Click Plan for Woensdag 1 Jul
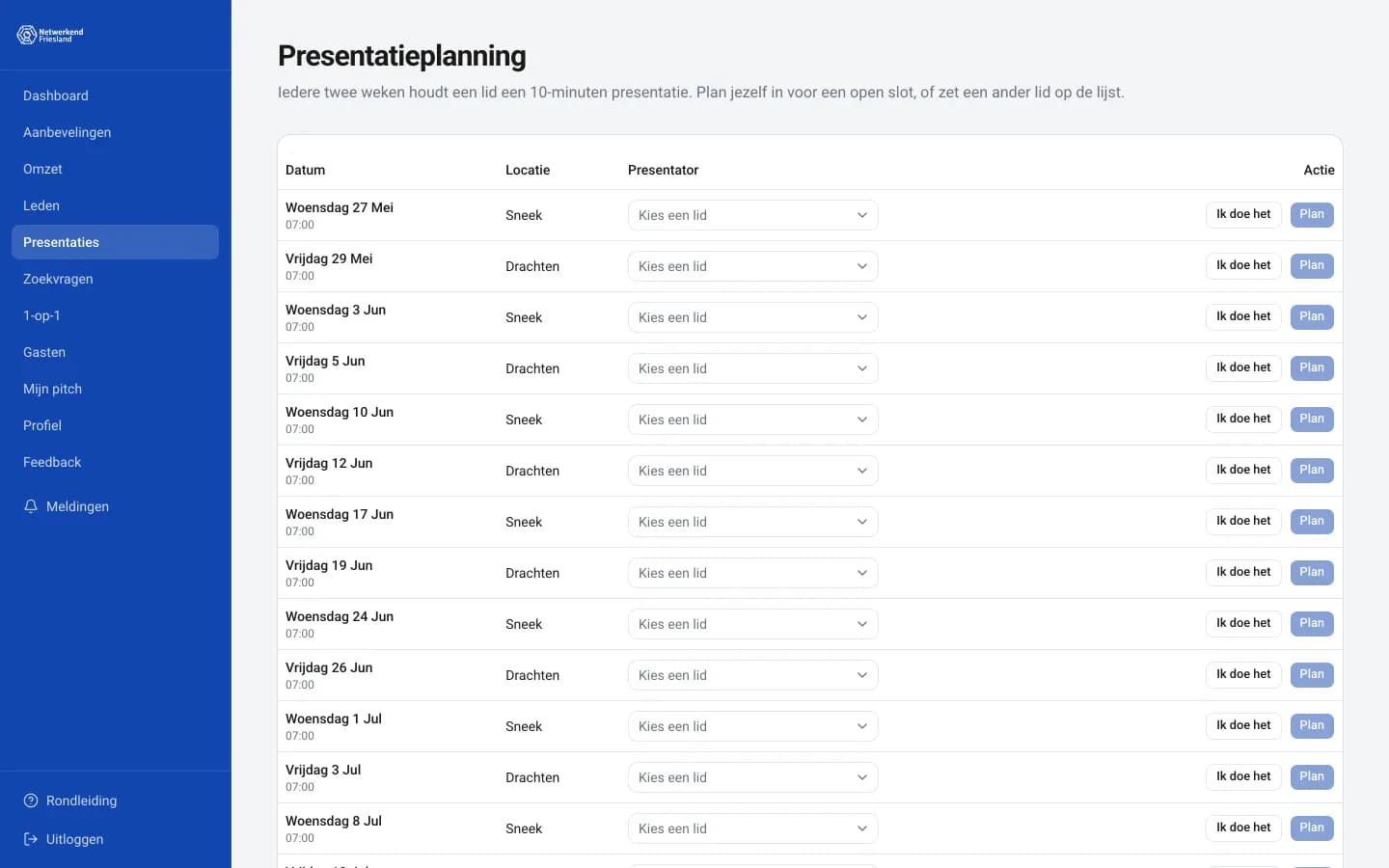1389x868 pixels. pyautogui.click(x=1312, y=725)
